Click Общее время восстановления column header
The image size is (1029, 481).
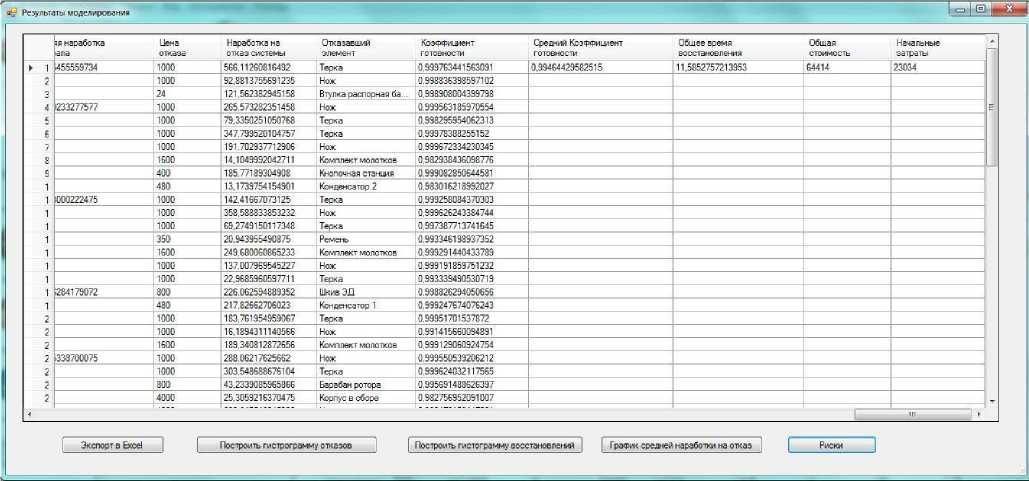738,48
